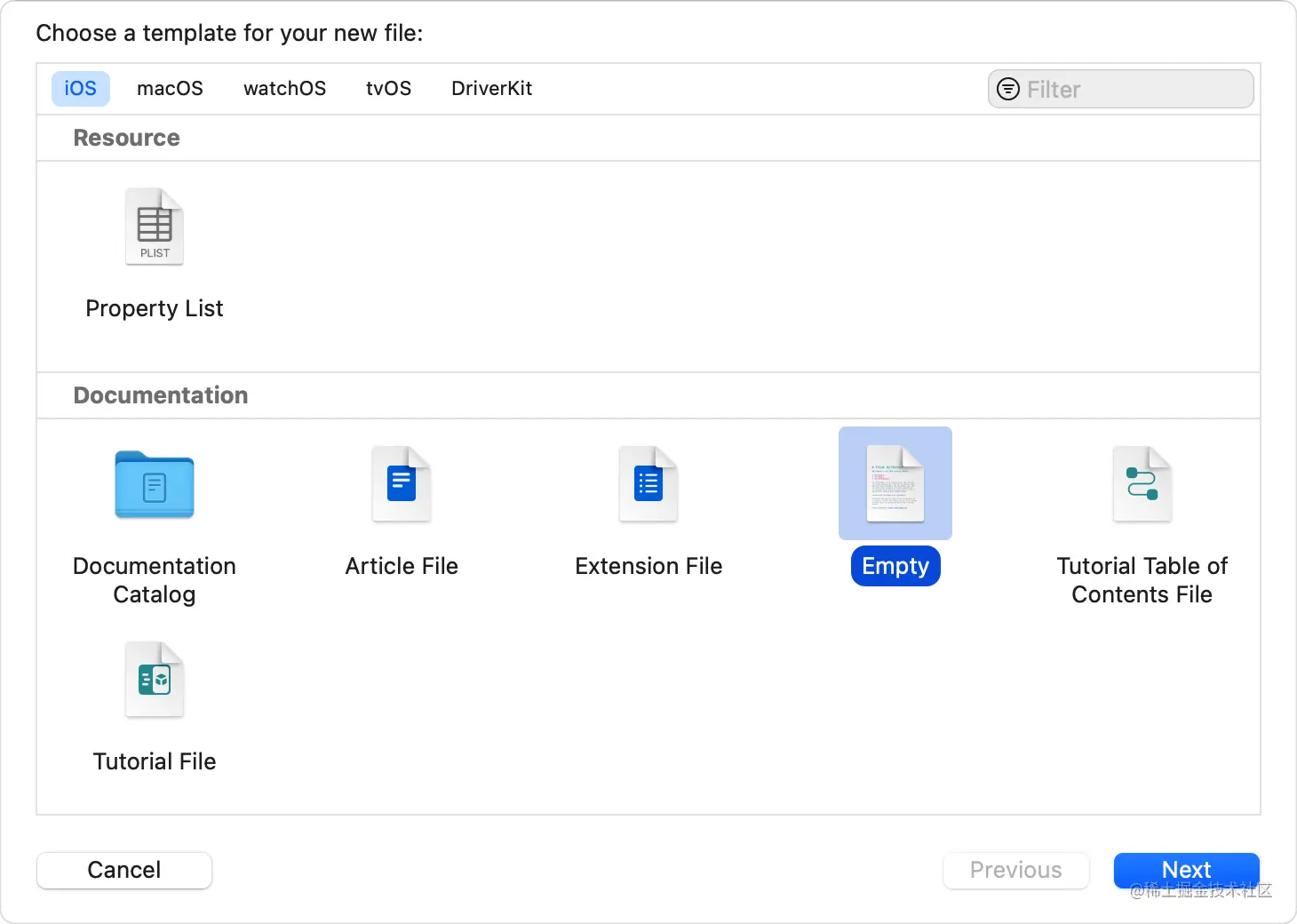Select the Empty documentation template icon
This screenshot has height=924, width=1297.
point(895,483)
